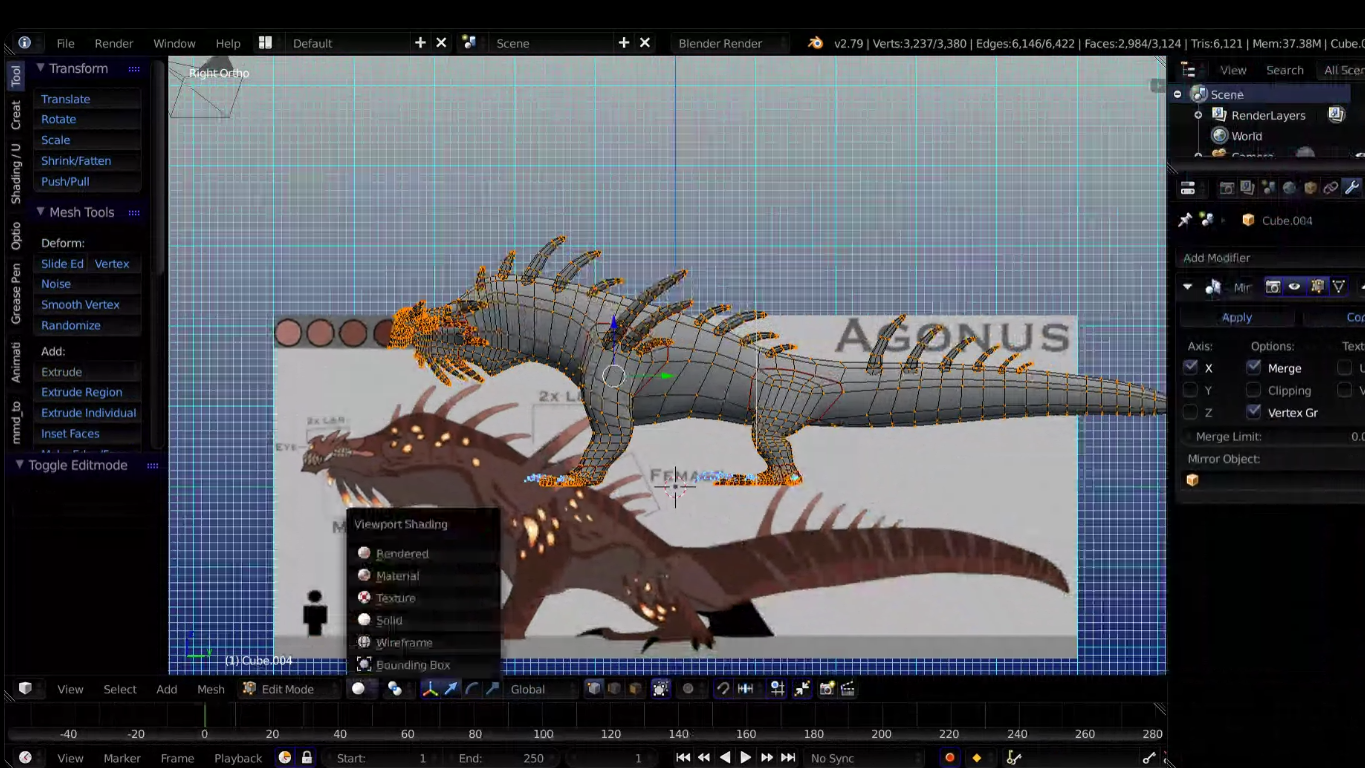Enable the Y axis mirror checkbox

(1190, 390)
